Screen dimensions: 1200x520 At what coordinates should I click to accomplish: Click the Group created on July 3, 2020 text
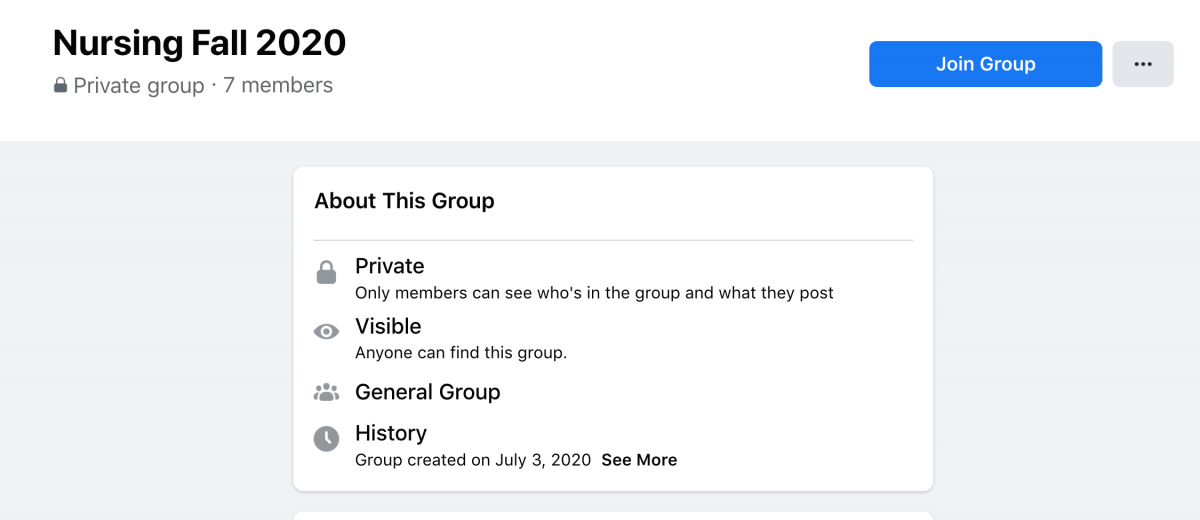point(473,460)
